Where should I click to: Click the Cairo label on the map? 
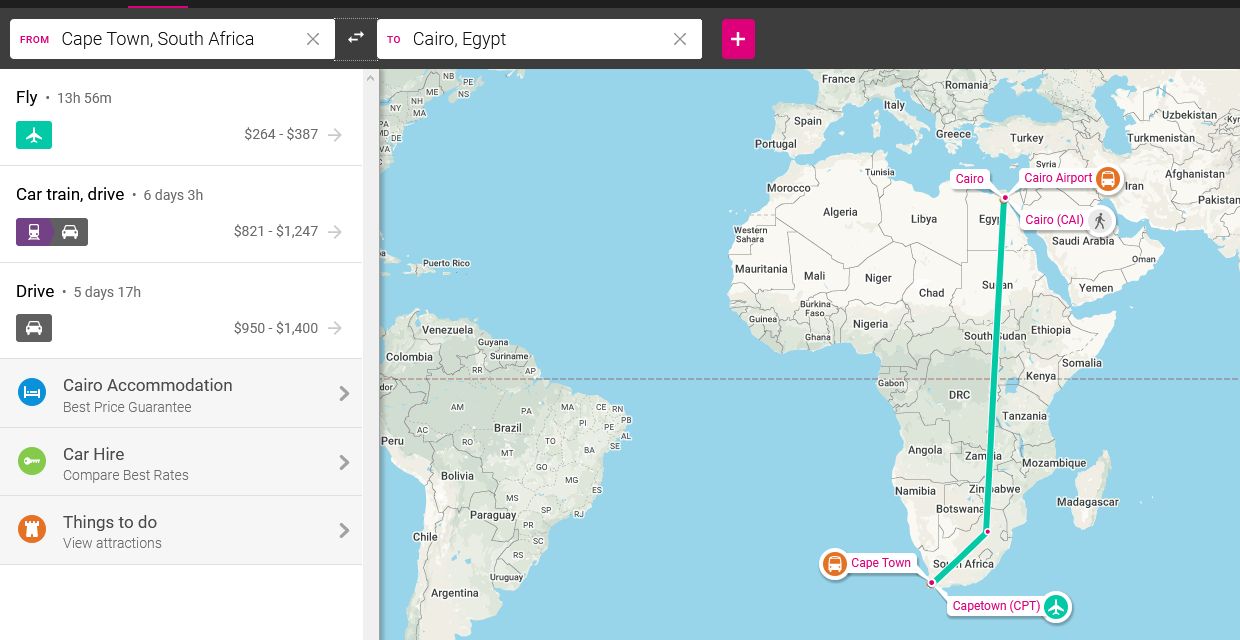969,179
